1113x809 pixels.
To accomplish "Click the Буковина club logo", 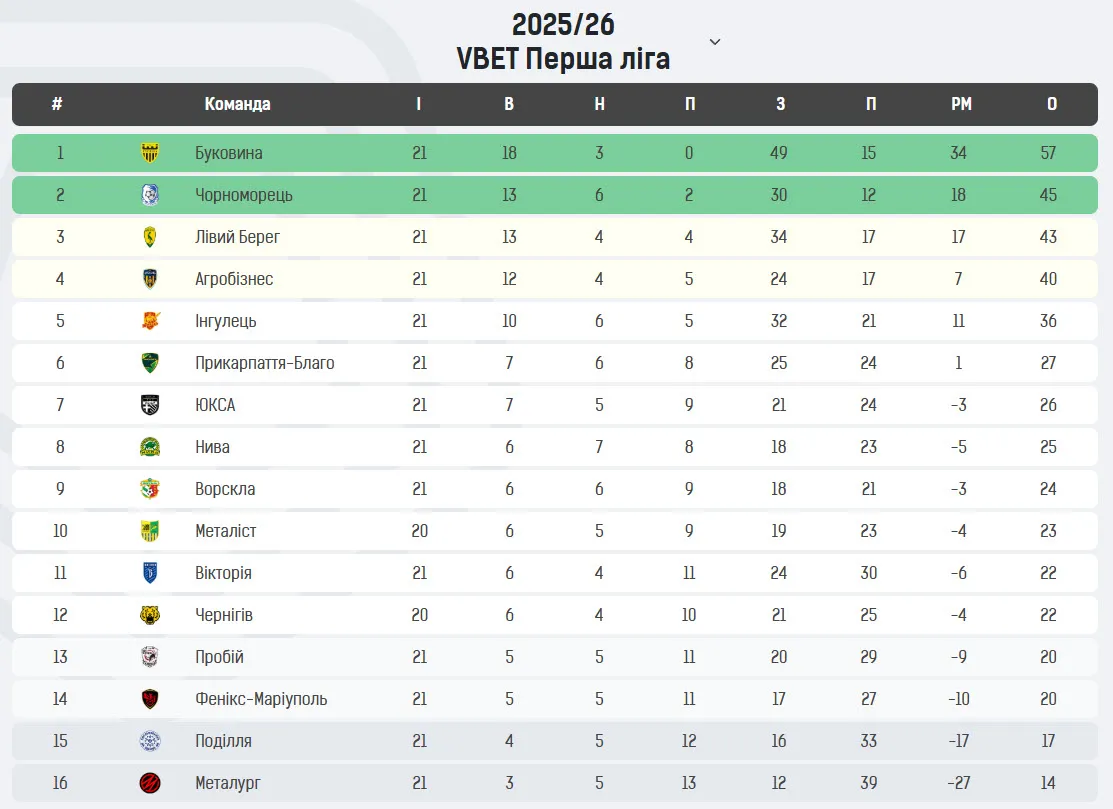I will [x=150, y=153].
